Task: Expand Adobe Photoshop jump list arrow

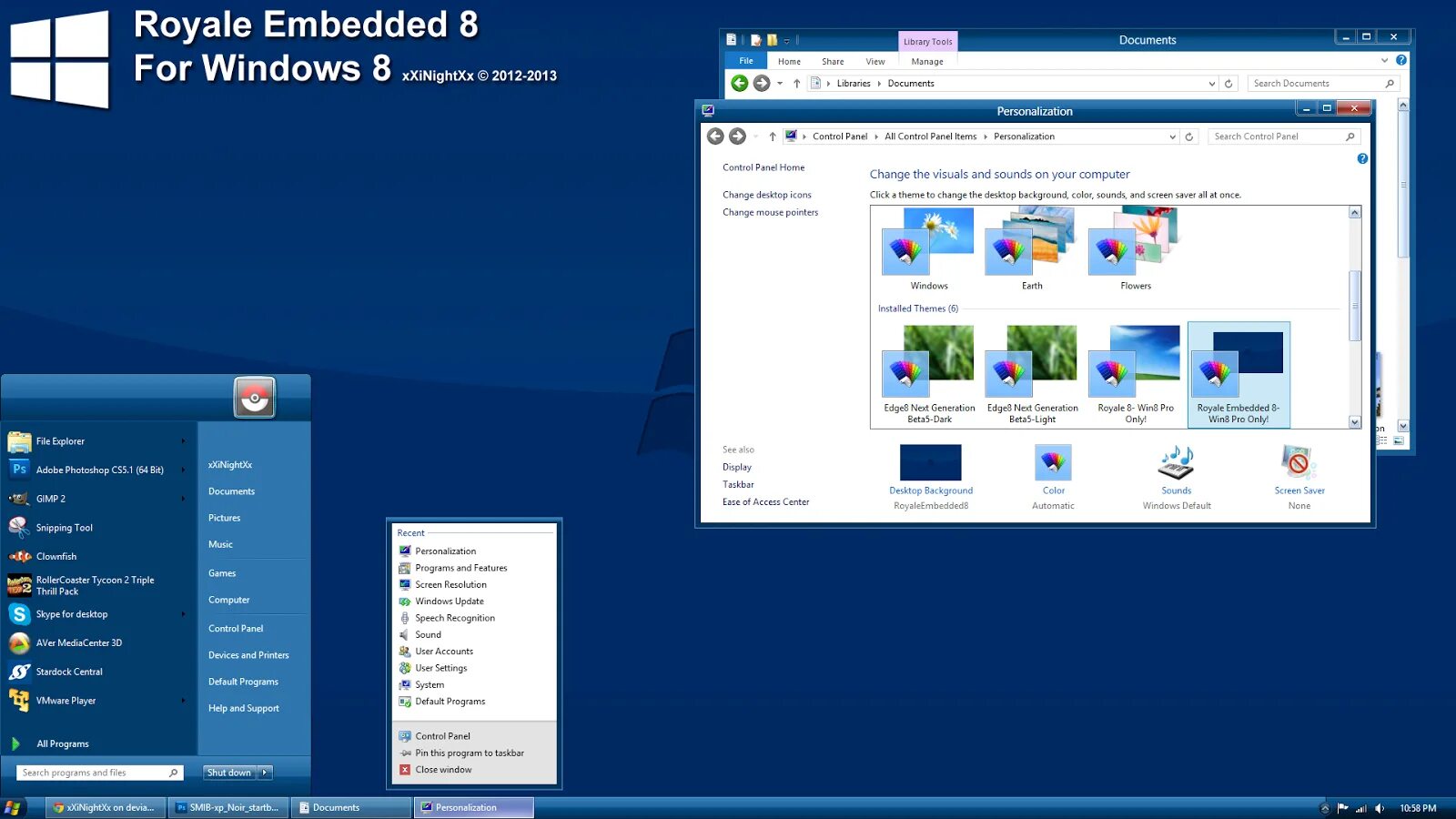Action: pyautogui.click(x=183, y=470)
